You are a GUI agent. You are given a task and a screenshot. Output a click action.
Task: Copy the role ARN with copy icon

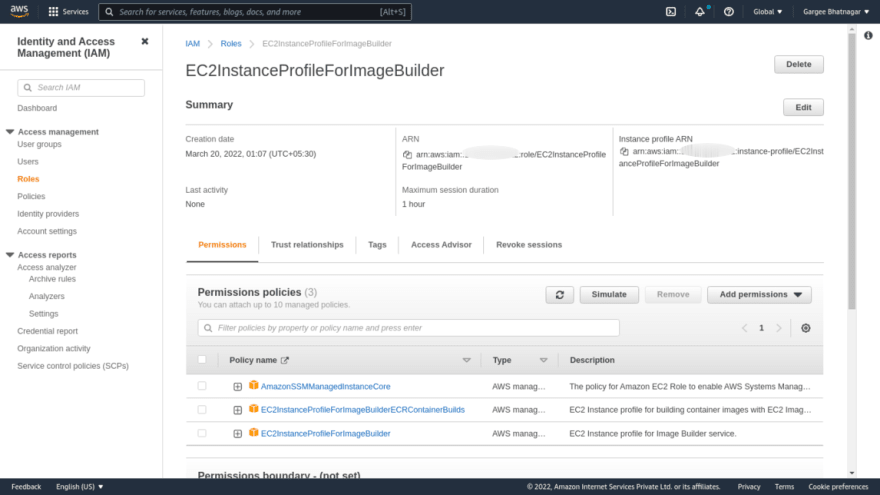click(407, 154)
